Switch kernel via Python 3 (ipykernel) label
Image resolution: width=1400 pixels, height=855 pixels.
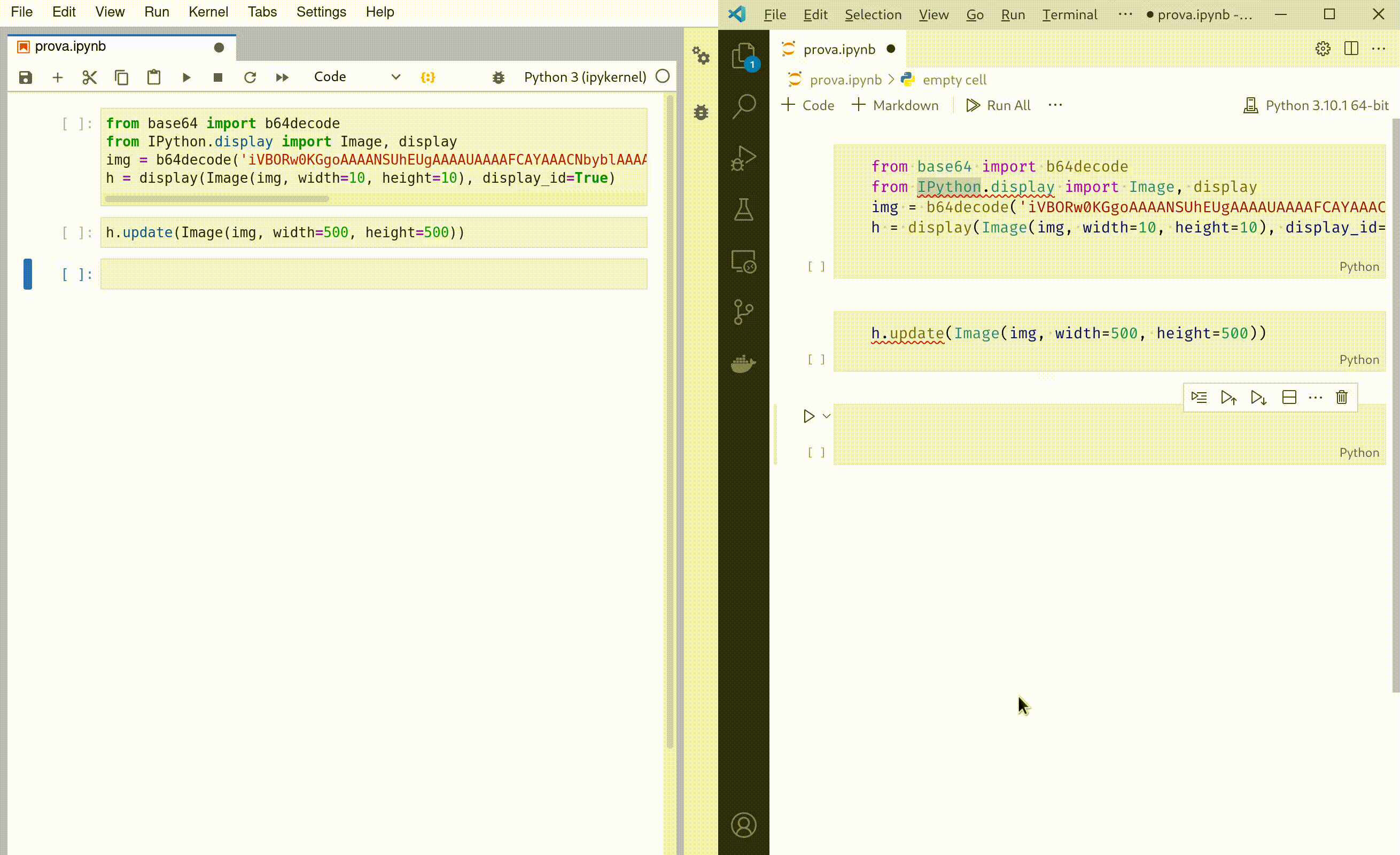pos(585,77)
